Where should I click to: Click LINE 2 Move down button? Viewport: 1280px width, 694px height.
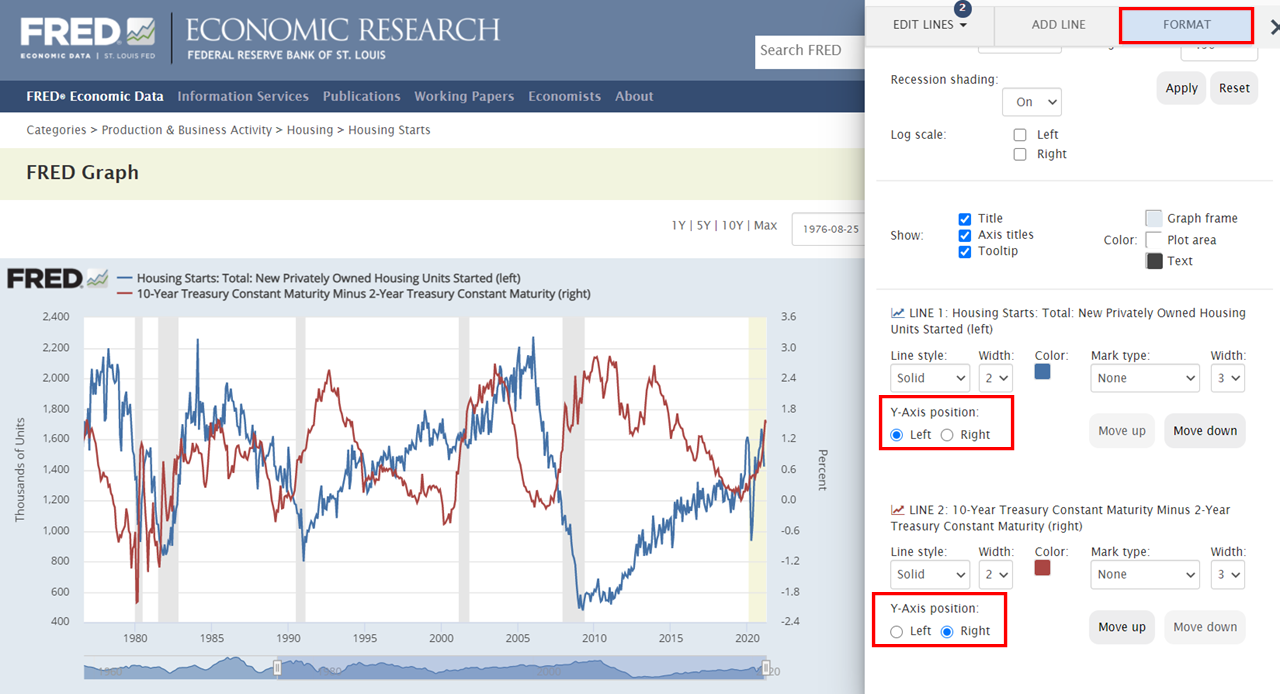click(1205, 627)
